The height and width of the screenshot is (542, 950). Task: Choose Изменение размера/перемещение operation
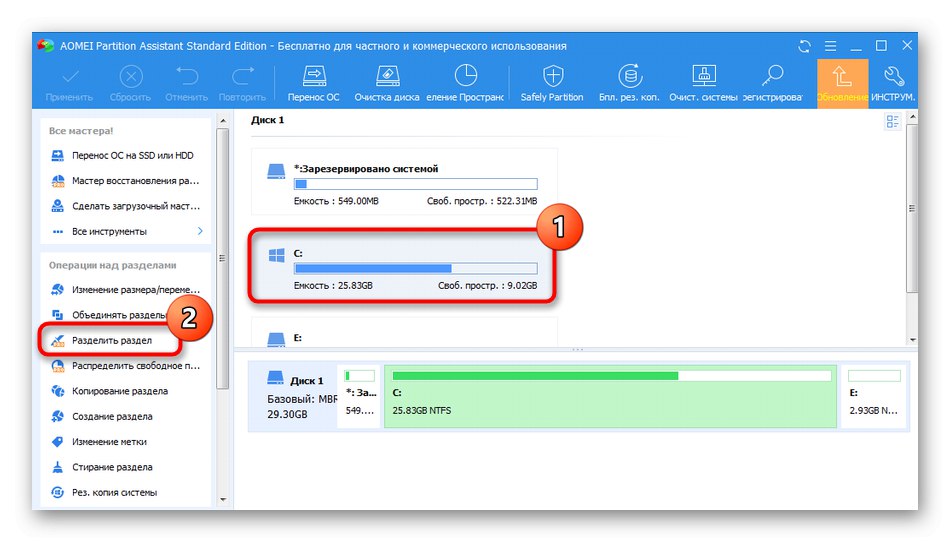tap(126, 290)
